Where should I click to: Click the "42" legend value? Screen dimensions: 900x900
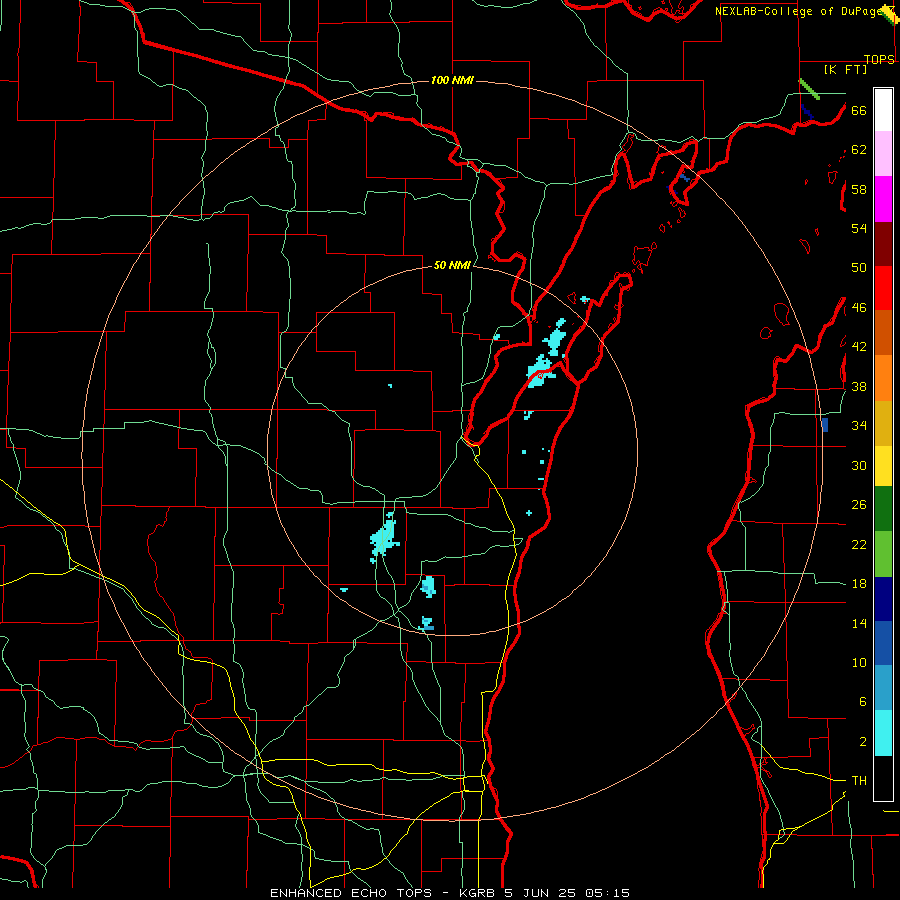pos(859,347)
